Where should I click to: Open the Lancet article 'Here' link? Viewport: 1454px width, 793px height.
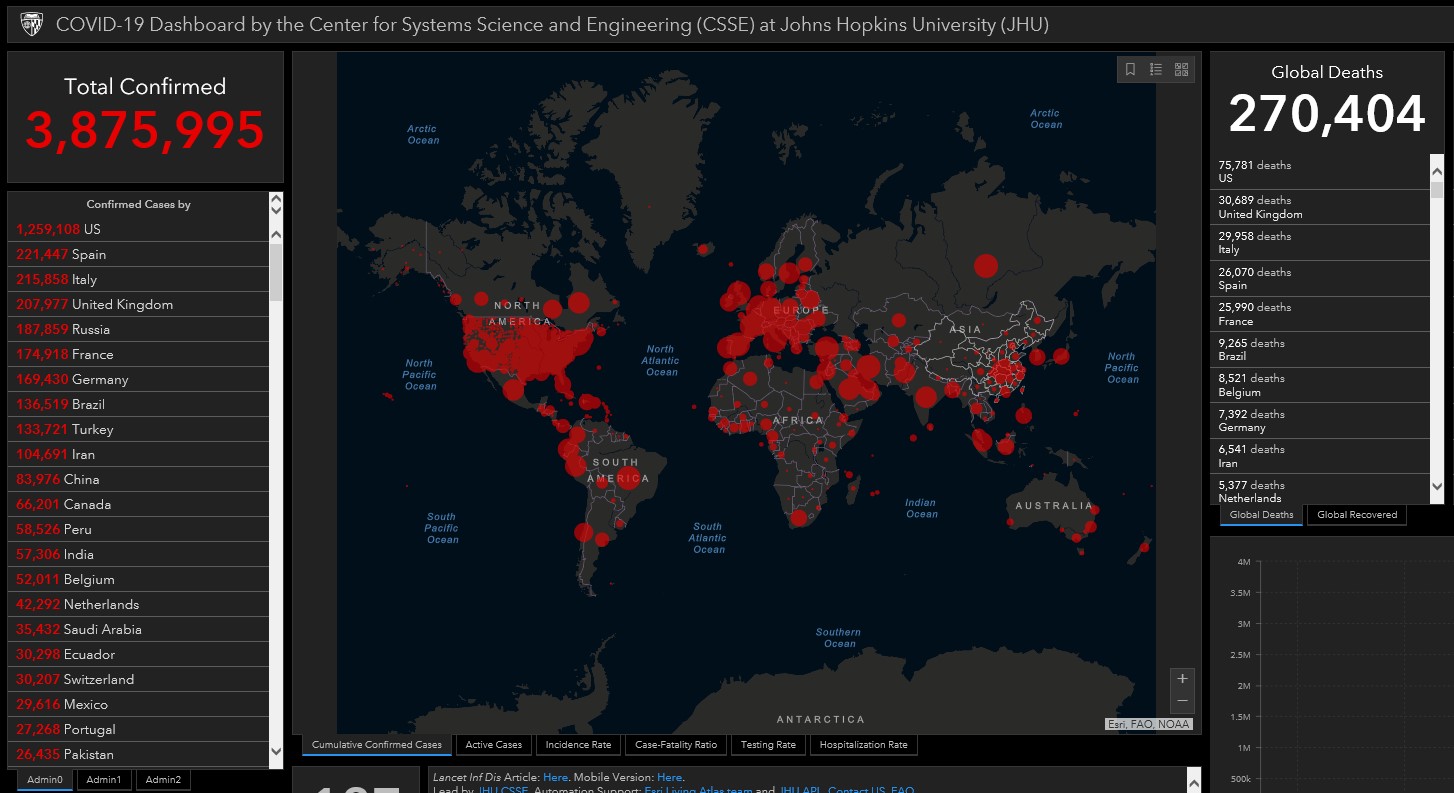[555, 777]
